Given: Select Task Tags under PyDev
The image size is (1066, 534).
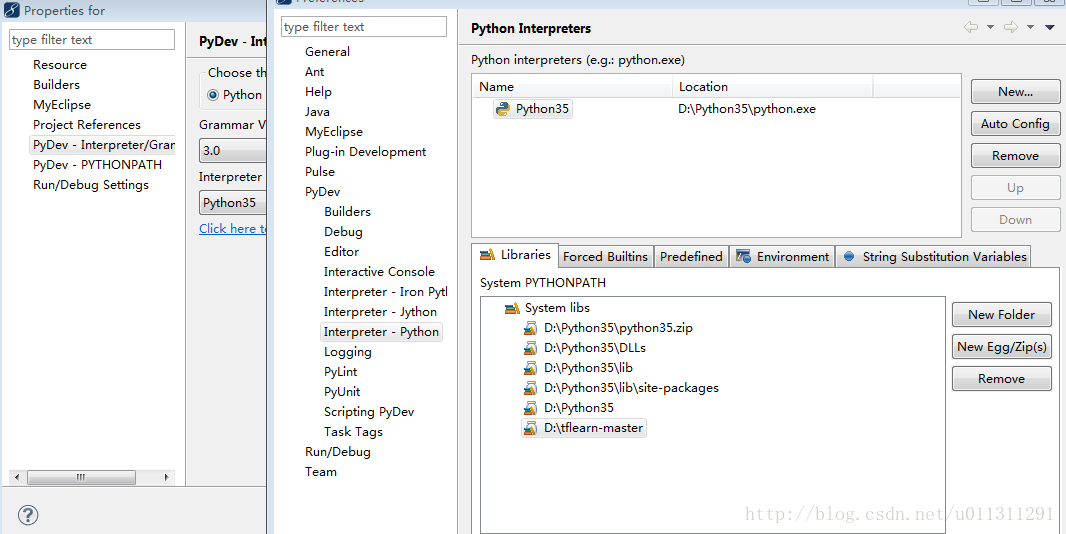Looking at the screenshot, I should pos(354,432).
